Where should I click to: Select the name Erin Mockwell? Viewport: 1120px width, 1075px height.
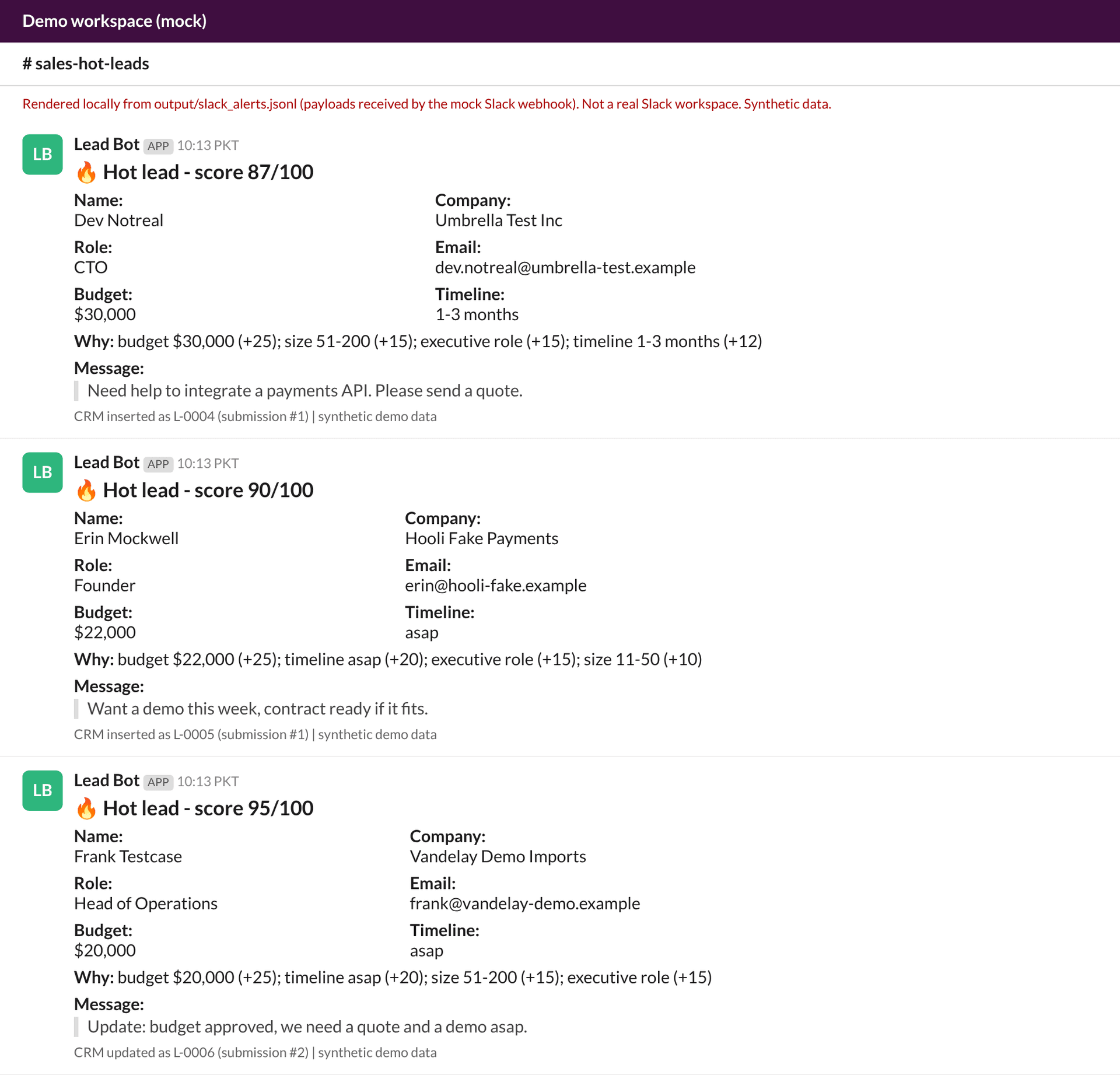pos(126,538)
